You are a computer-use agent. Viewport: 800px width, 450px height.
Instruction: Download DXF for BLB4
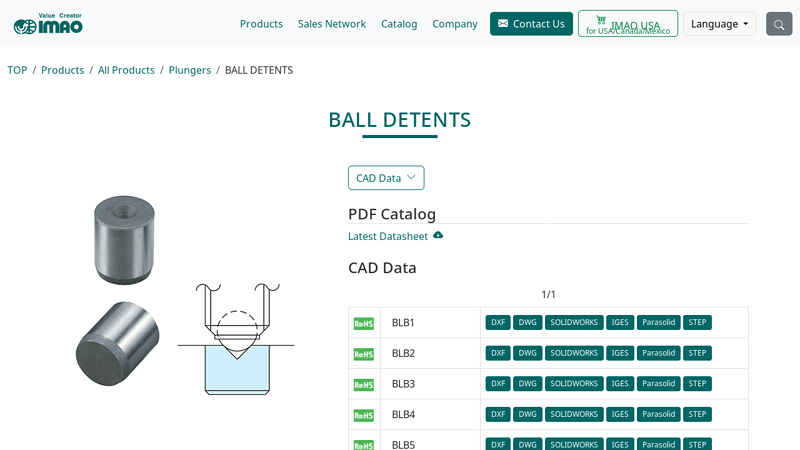(498, 414)
